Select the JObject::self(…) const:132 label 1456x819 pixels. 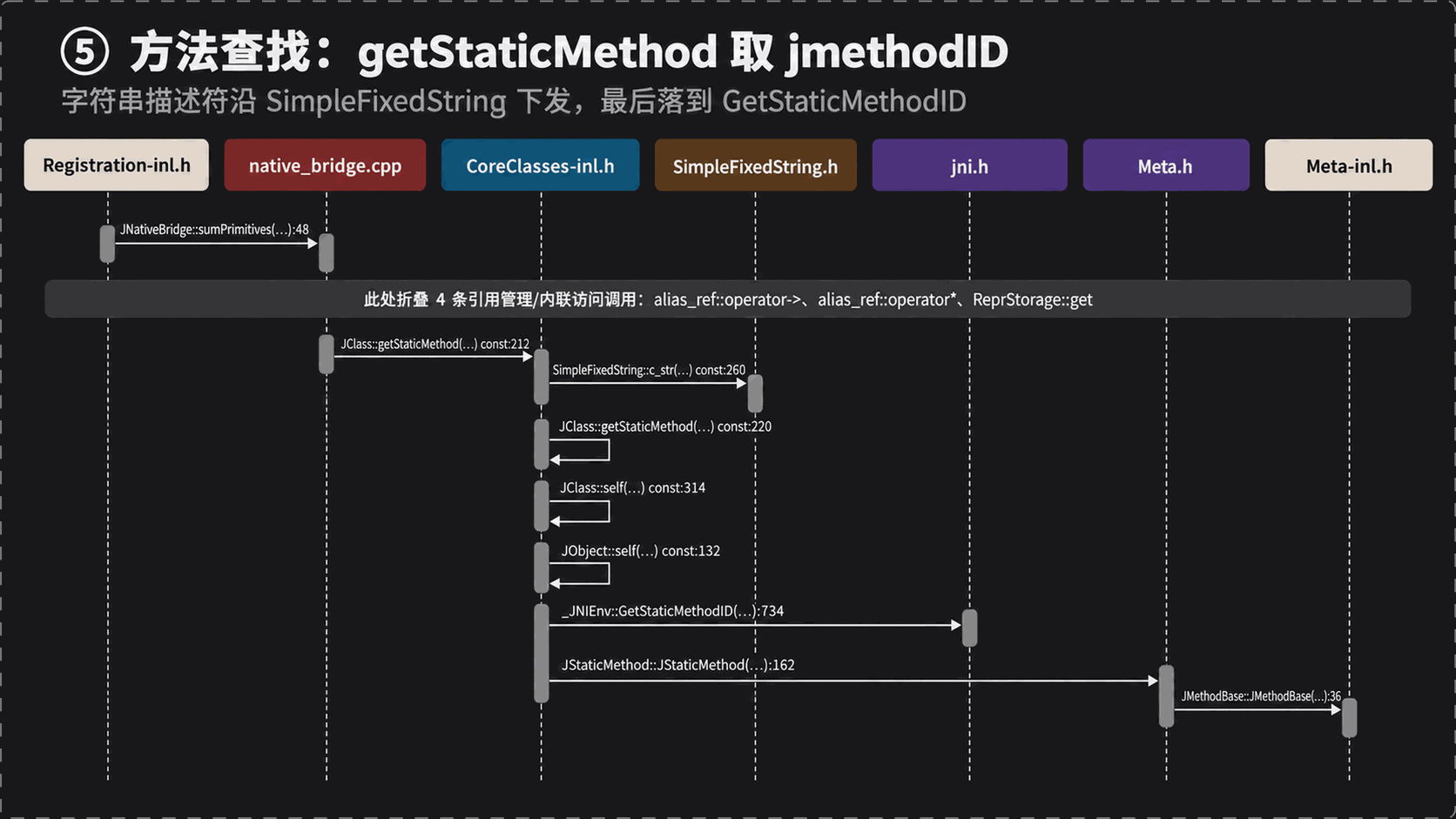point(640,551)
